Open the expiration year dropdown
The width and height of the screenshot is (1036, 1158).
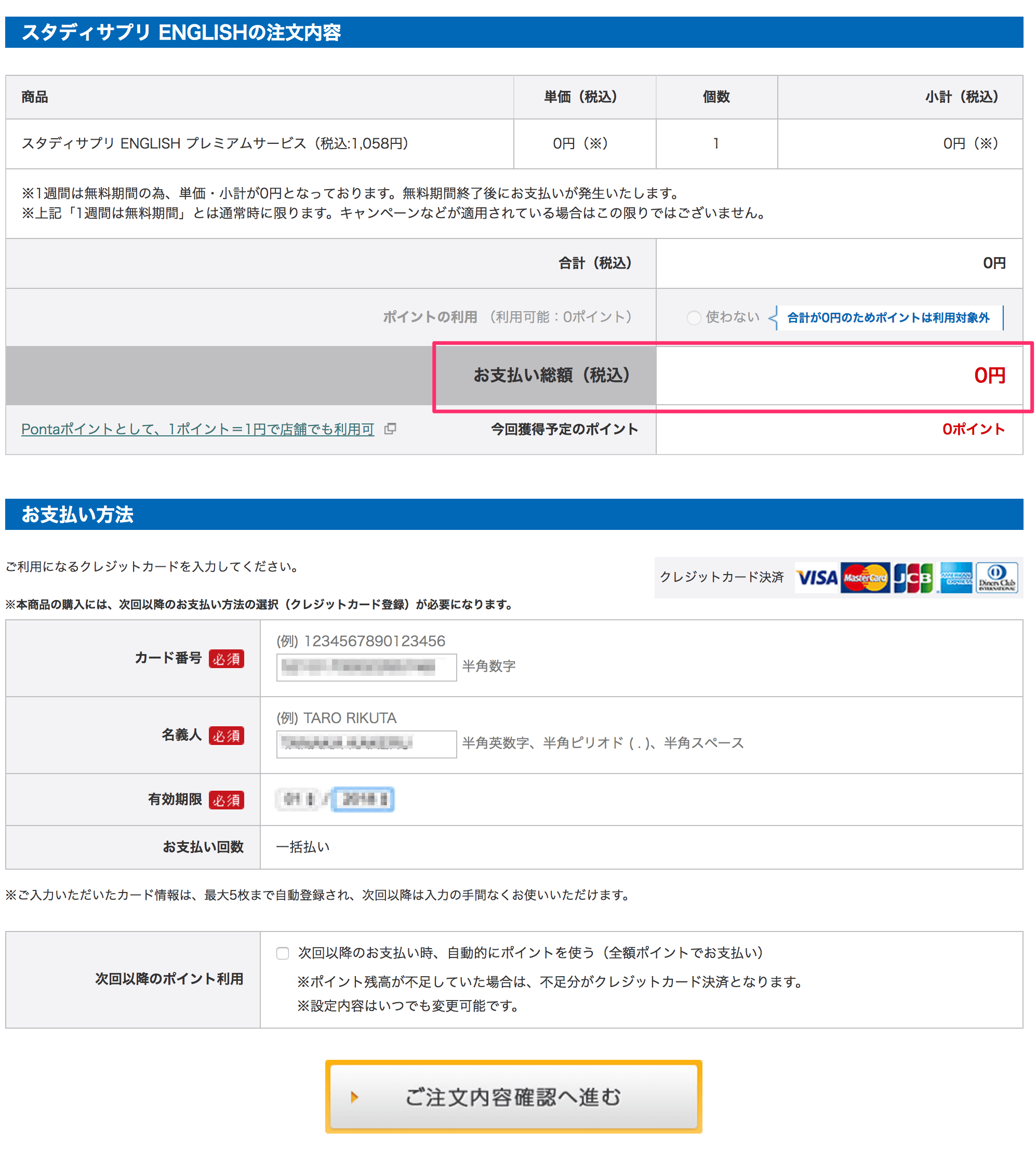tap(363, 799)
